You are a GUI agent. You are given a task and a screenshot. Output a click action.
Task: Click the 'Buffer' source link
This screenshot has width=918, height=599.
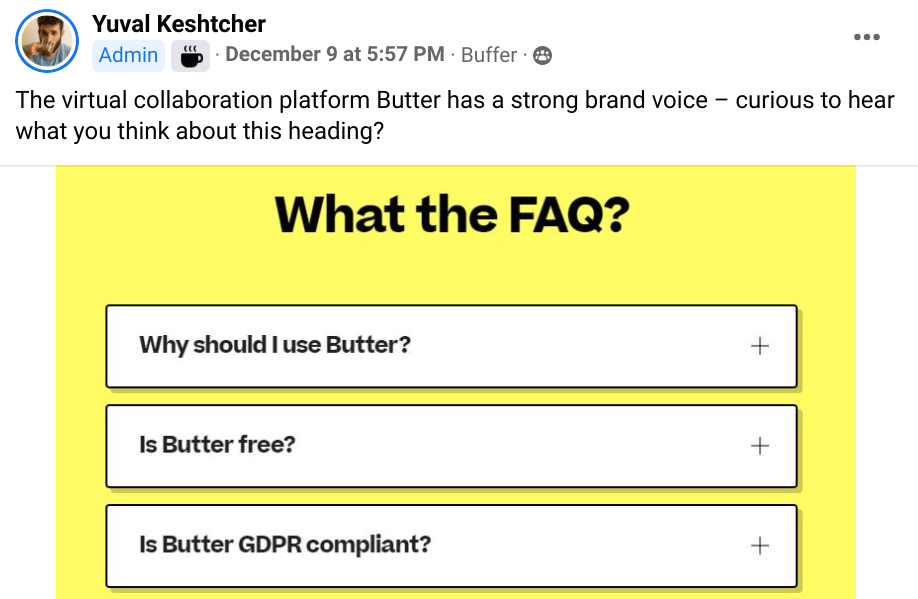[489, 55]
